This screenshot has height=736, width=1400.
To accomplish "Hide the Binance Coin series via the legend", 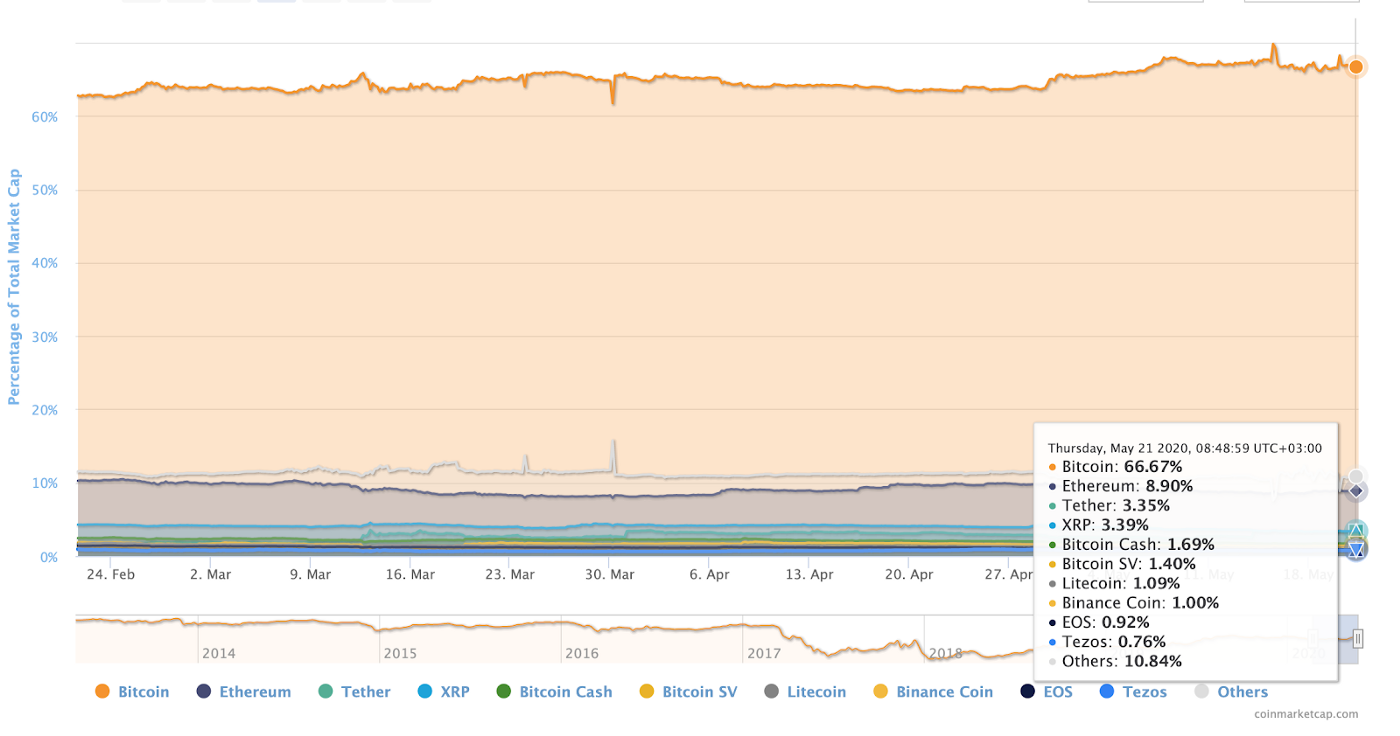I will tap(933, 692).
